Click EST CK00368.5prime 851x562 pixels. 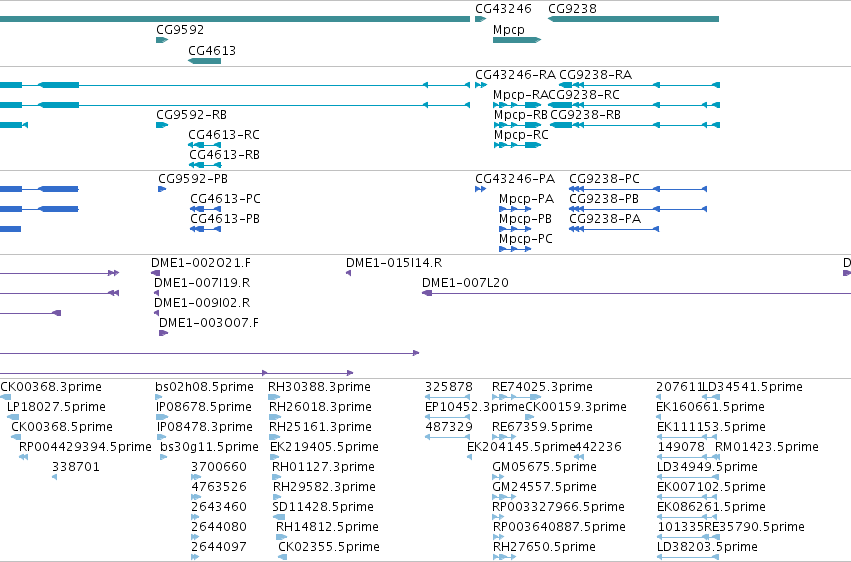click(62, 427)
